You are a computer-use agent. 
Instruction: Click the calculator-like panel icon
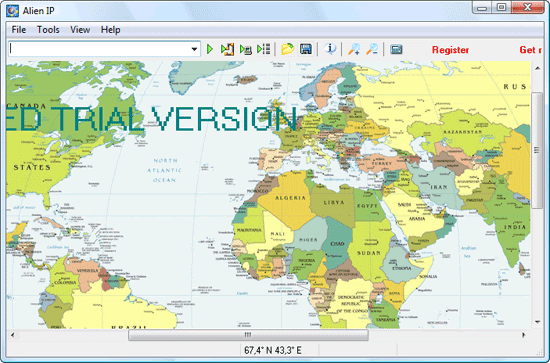[396, 49]
